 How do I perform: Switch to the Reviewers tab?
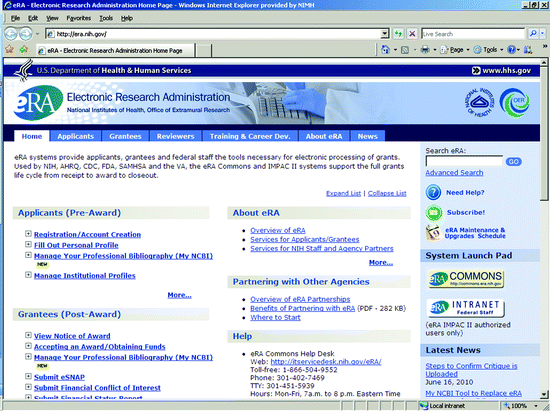[175, 136]
